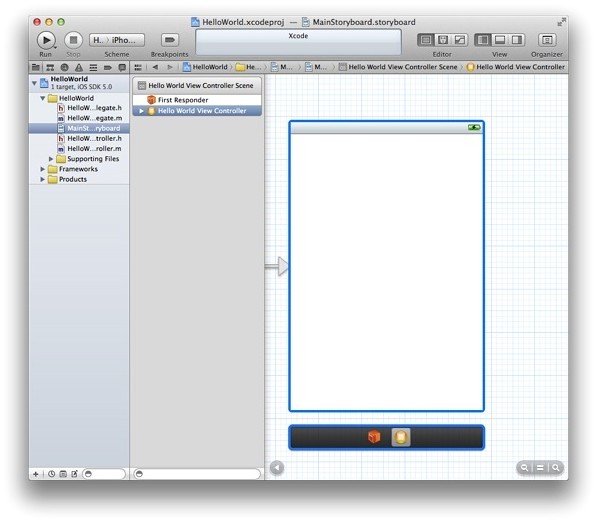Show the Search navigator

point(64,68)
